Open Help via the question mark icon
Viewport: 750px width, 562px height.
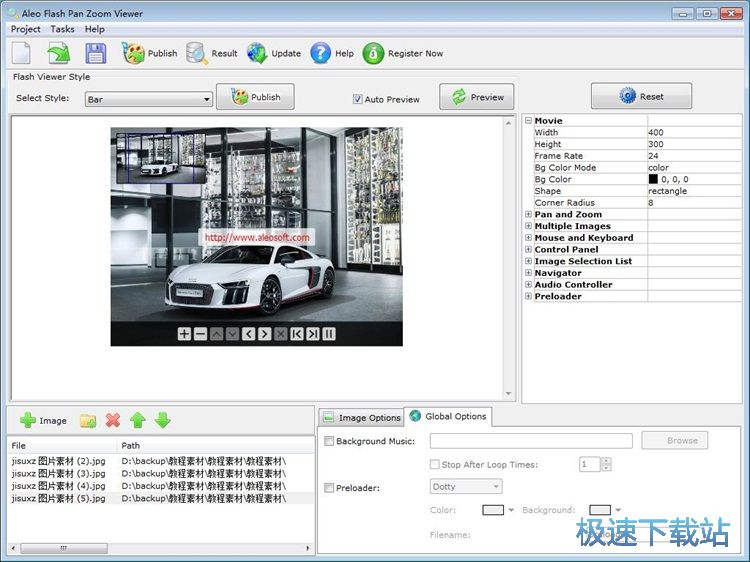pyautogui.click(x=321, y=53)
